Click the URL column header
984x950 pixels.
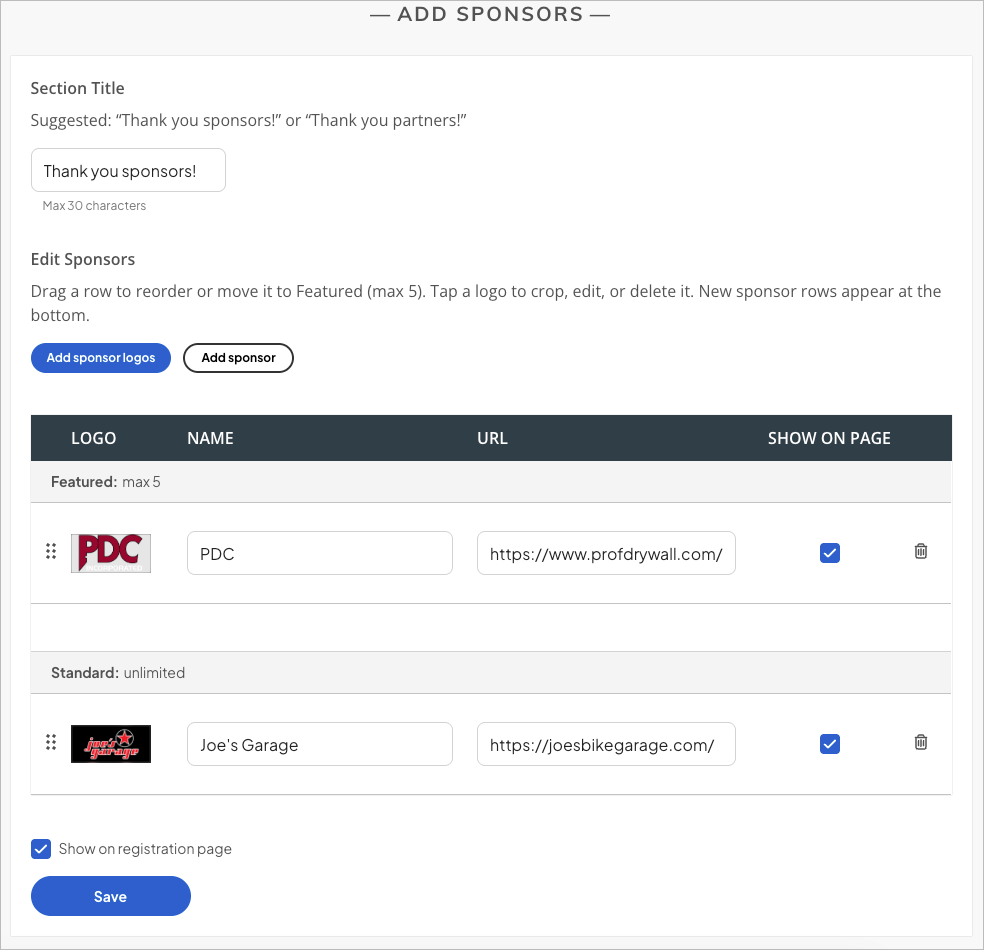coord(492,438)
